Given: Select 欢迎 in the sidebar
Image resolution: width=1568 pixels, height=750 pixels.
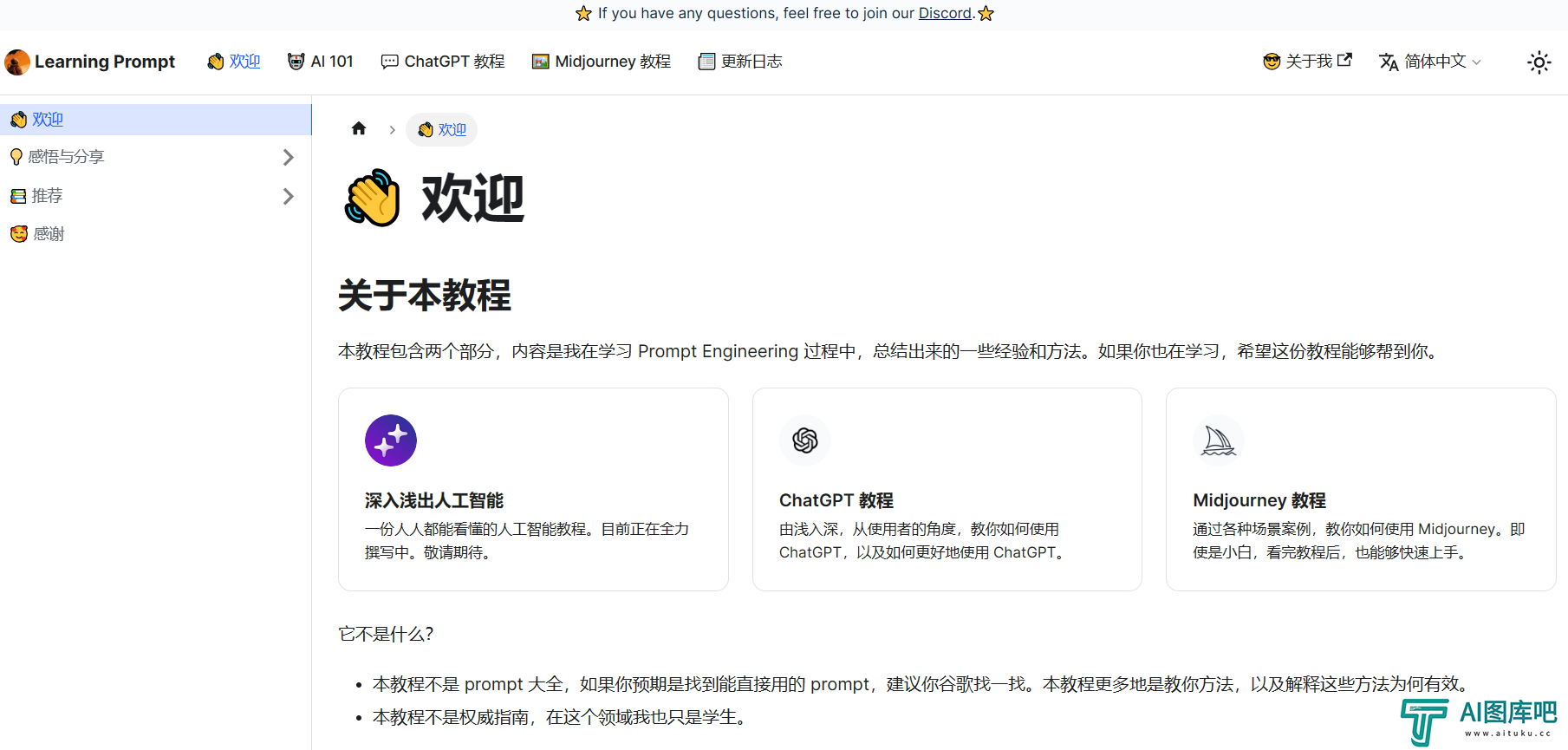Looking at the screenshot, I should 156,120.
